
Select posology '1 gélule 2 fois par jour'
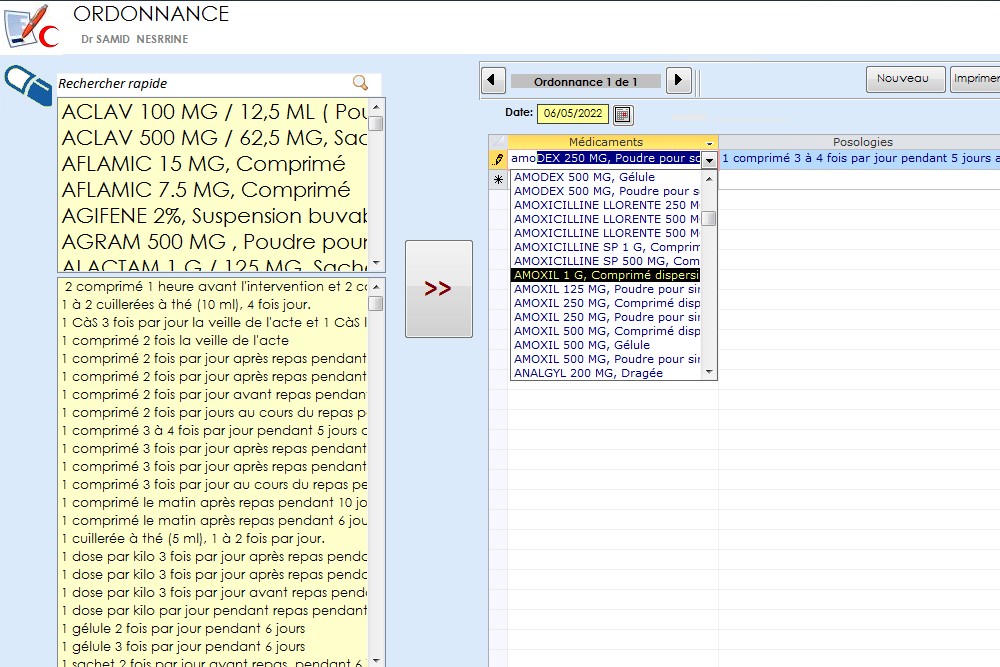pyautogui.click(x=183, y=628)
